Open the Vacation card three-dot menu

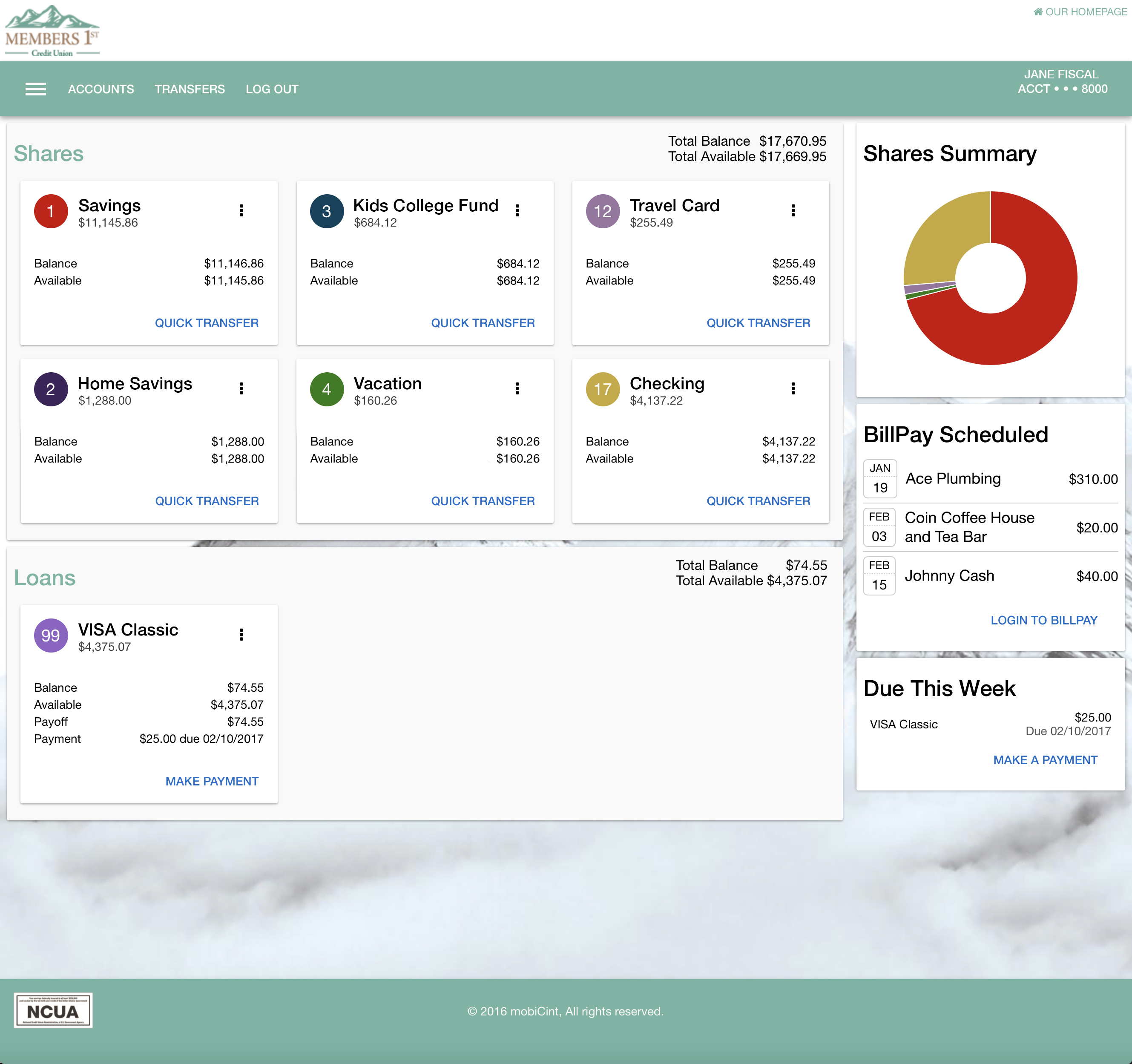coord(517,388)
